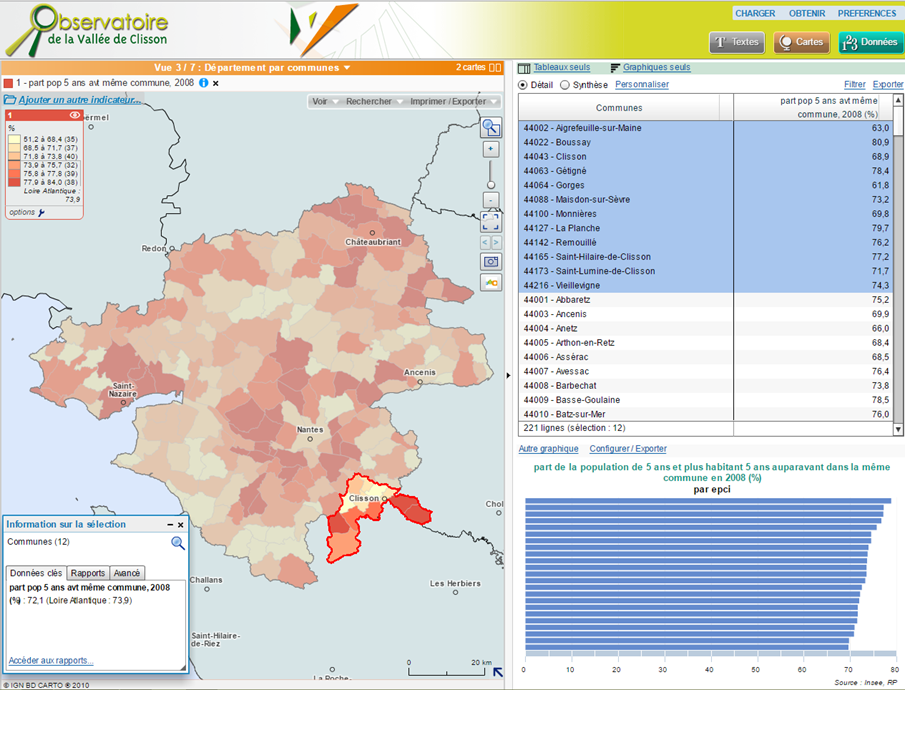Switch to the Données clés tab
Image resolution: width=905 pixels, height=732 pixels.
pyautogui.click(x=36, y=573)
